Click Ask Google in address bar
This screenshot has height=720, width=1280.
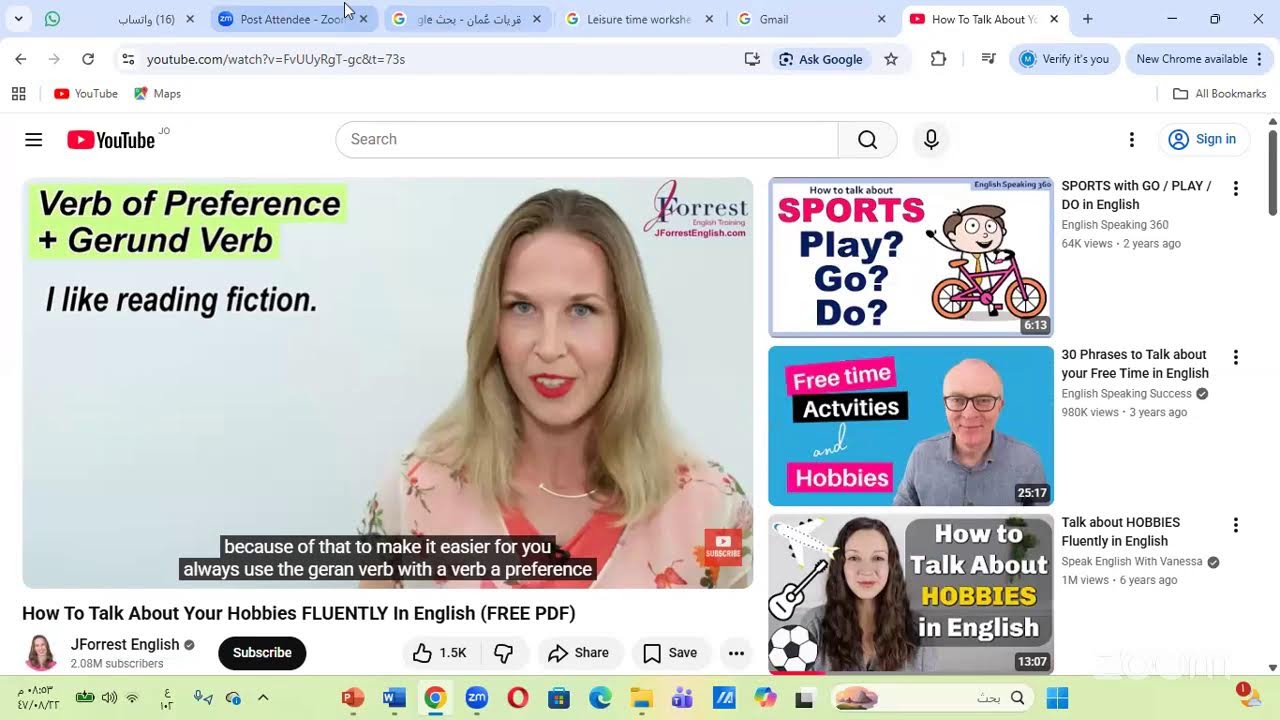coord(820,59)
